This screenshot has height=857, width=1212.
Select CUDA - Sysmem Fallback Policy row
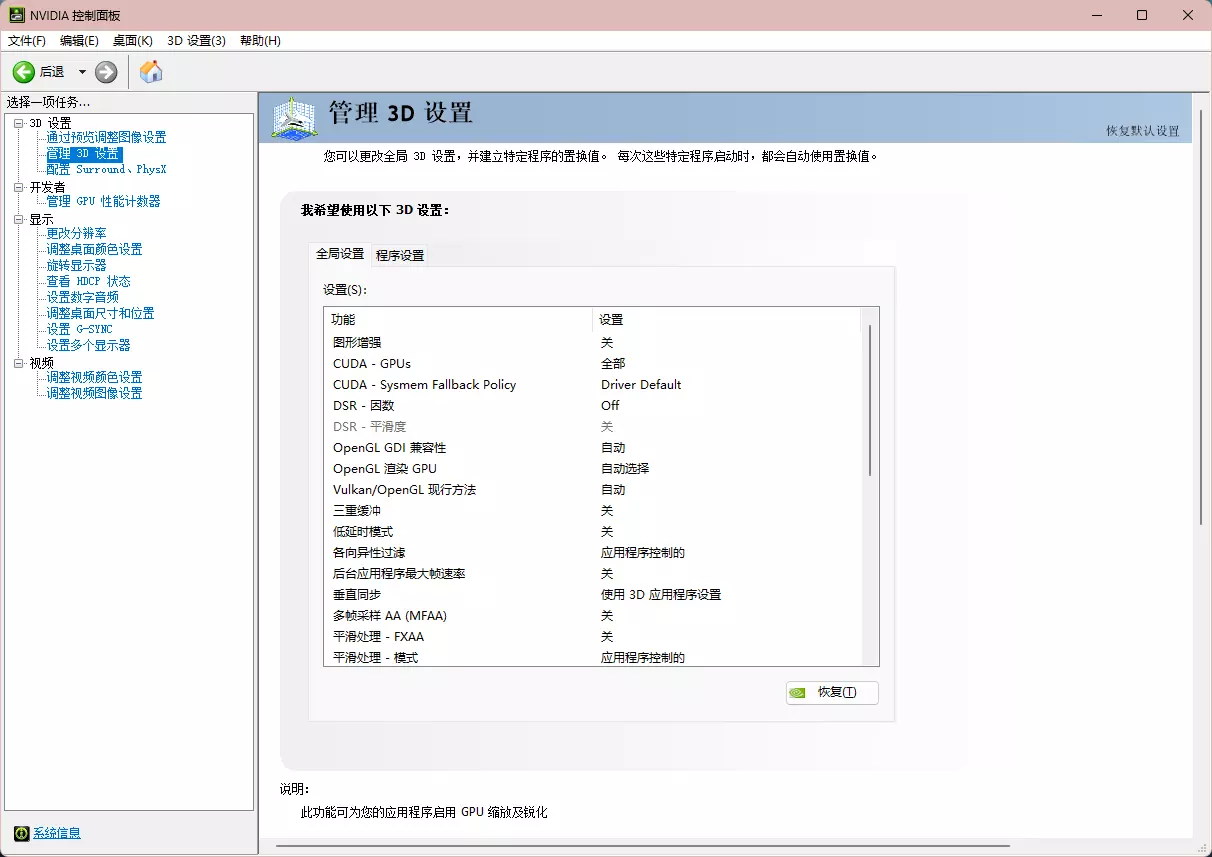[592, 384]
